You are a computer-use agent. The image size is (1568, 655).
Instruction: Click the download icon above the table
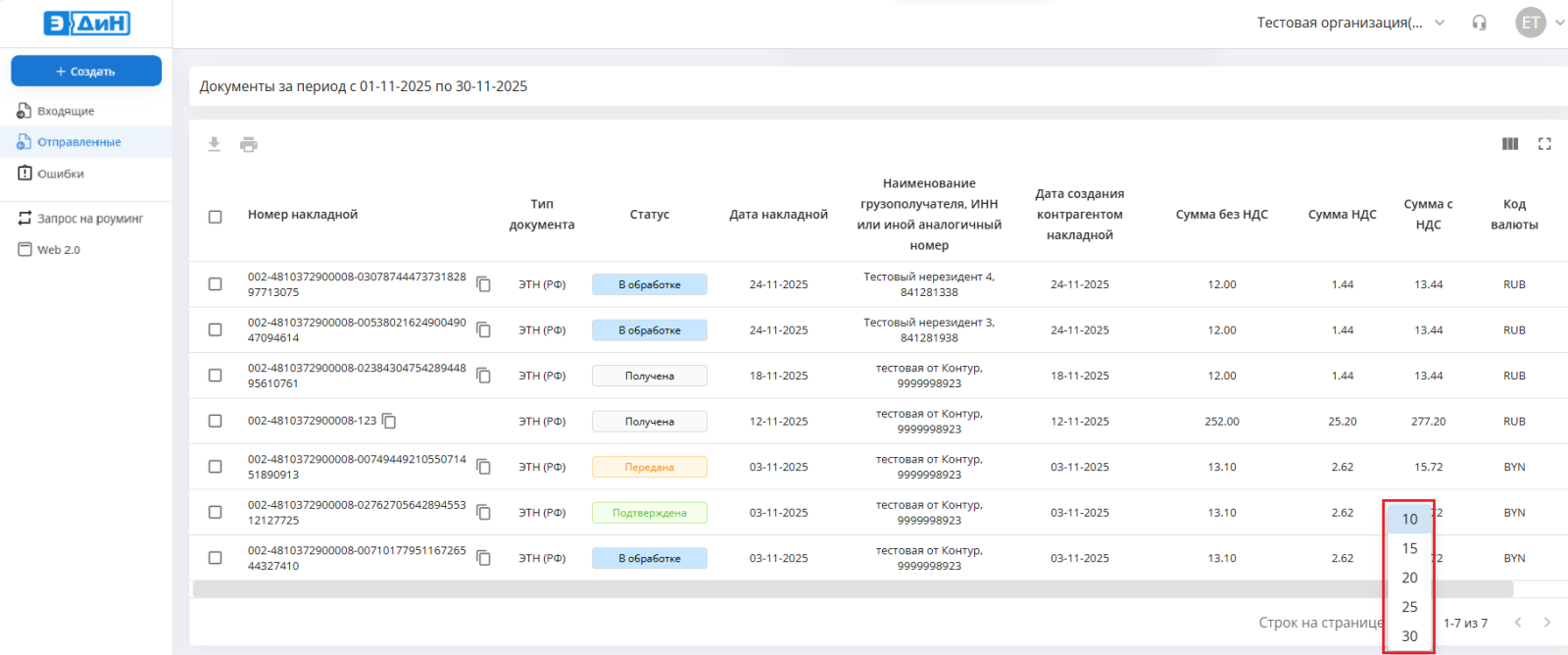click(214, 144)
